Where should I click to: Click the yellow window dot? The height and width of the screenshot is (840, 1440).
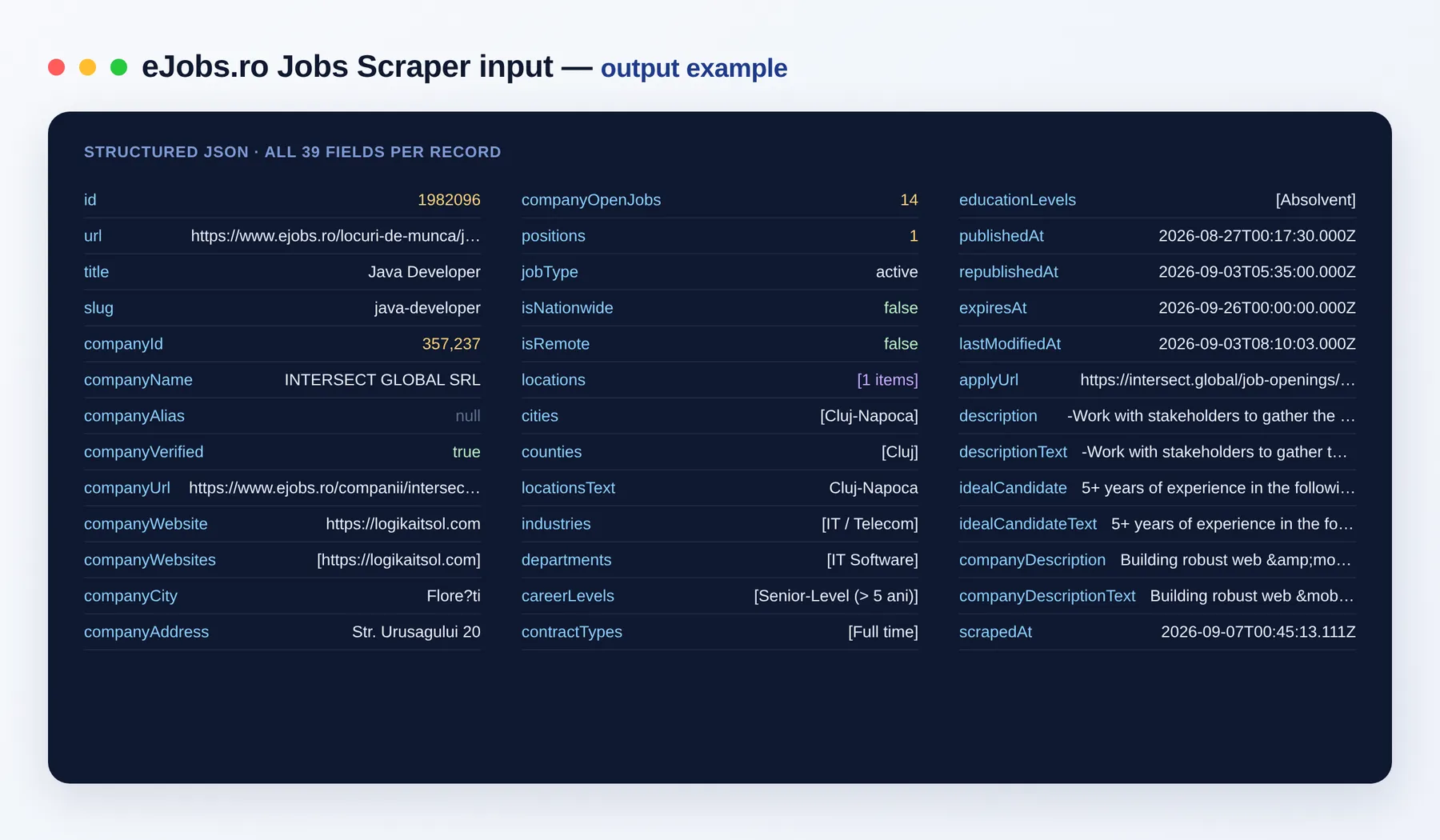[87, 67]
